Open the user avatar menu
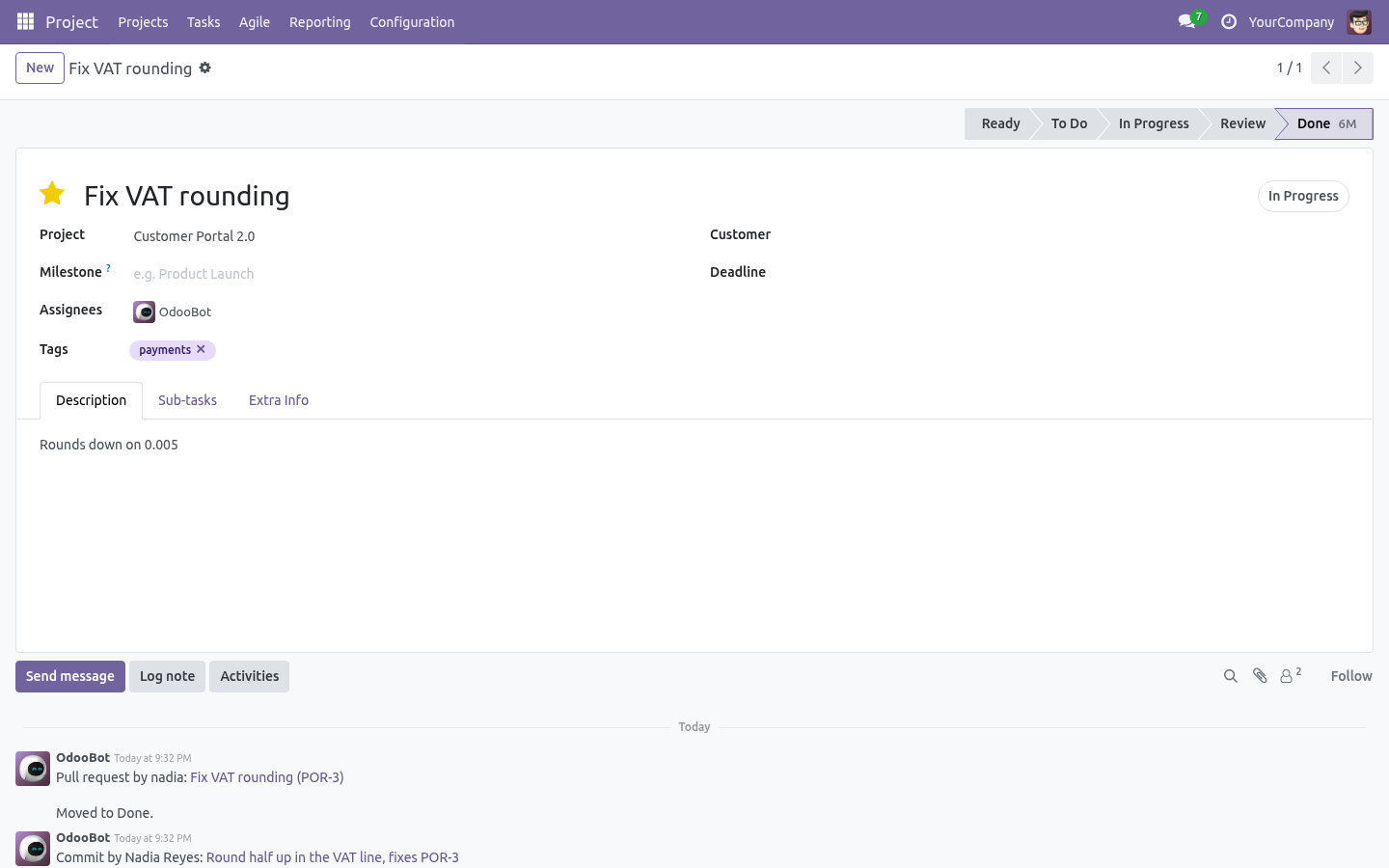The height and width of the screenshot is (868, 1389). 1359,21
